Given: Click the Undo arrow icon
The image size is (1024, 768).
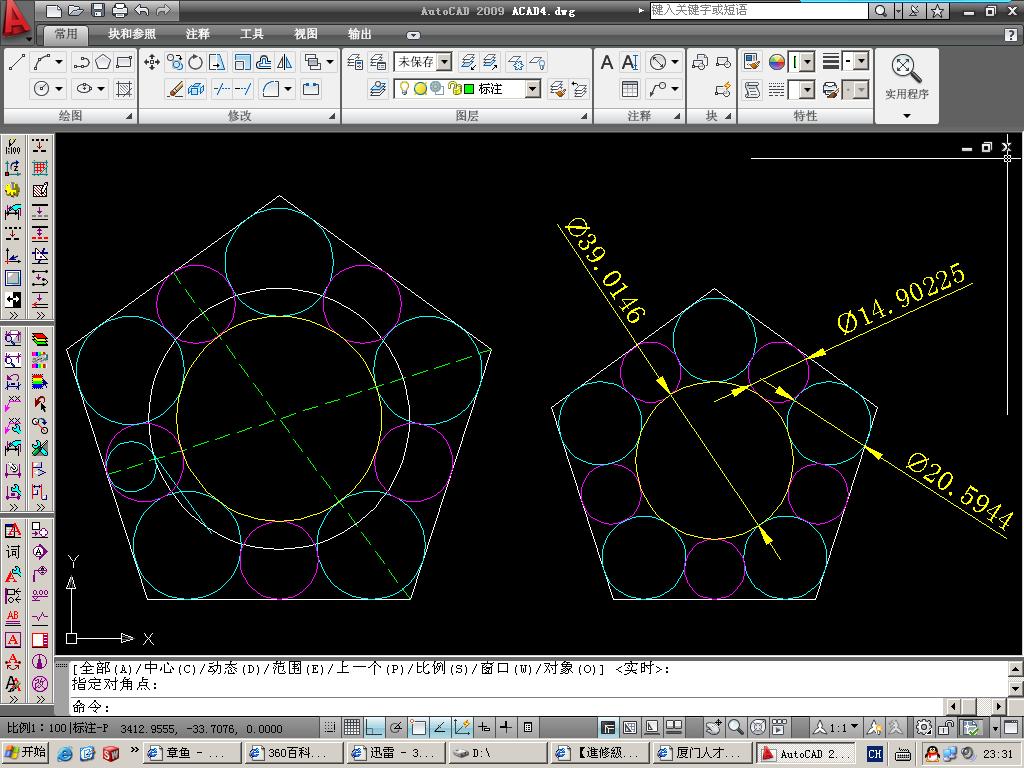Looking at the screenshot, I should click(x=142, y=10).
